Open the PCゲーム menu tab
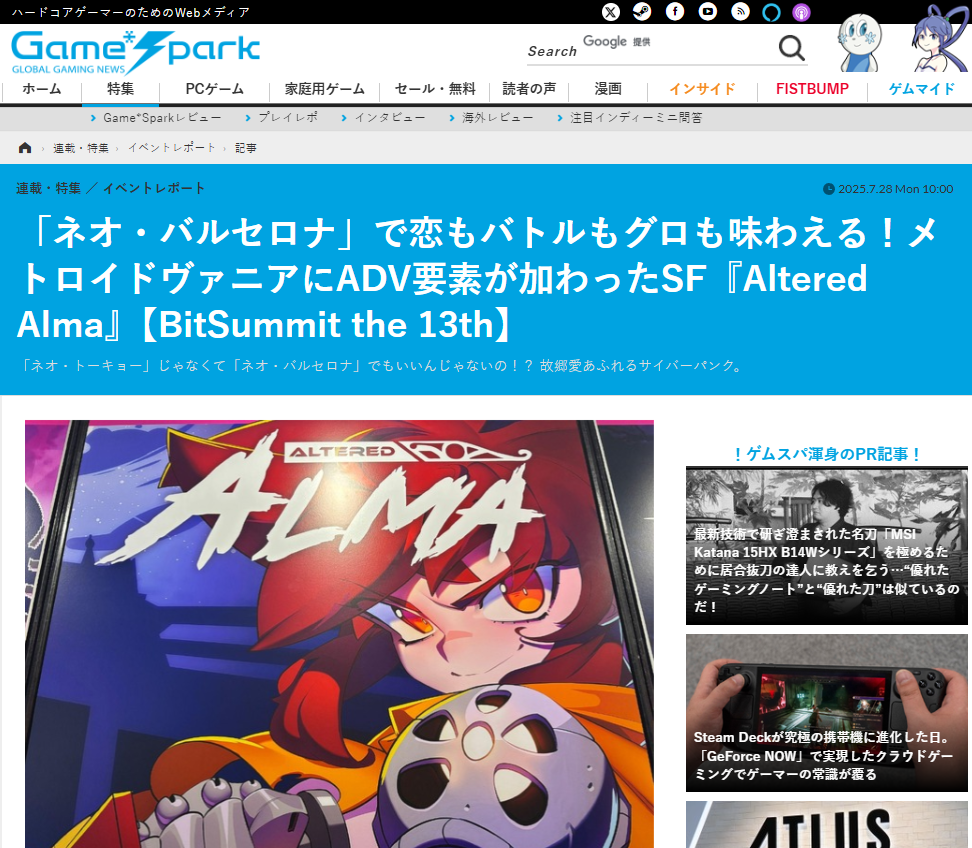 (x=214, y=89)
